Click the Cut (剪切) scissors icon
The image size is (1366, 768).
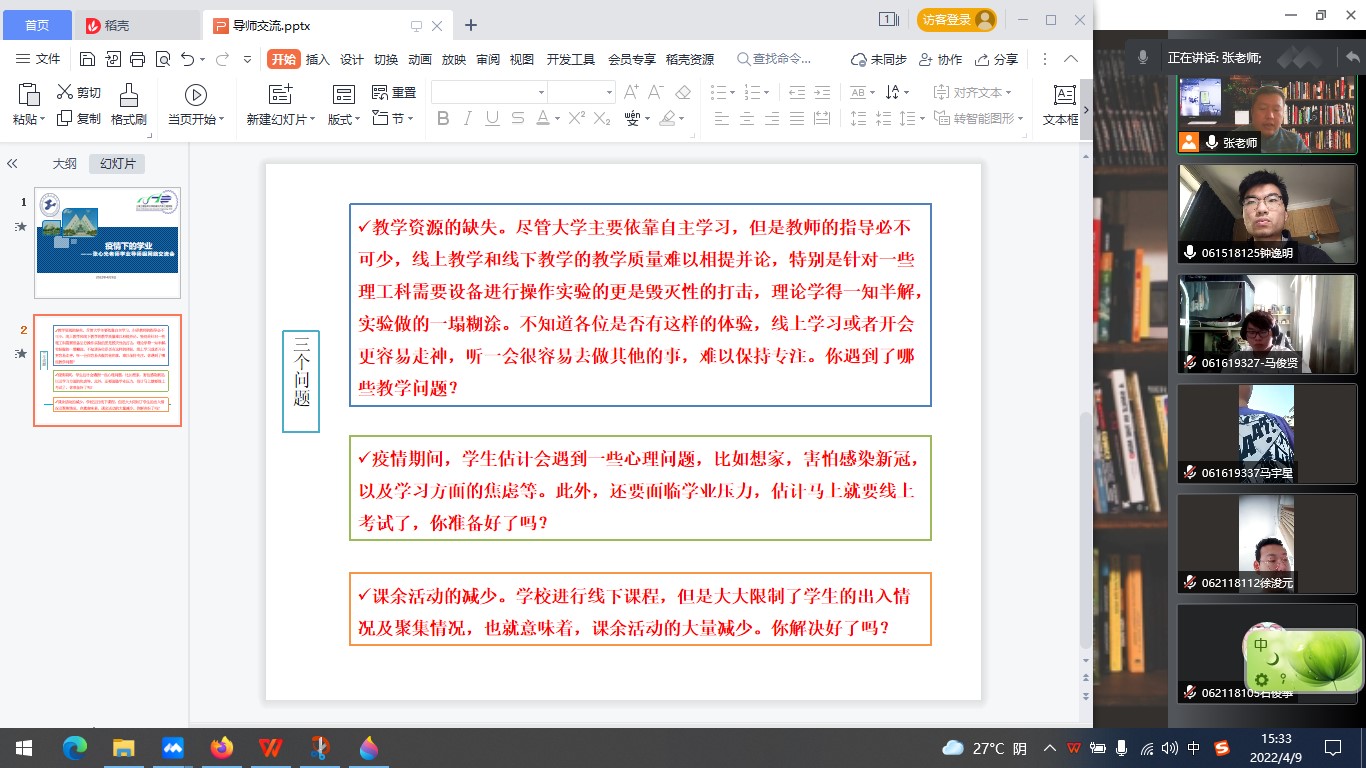pos(66,92)
